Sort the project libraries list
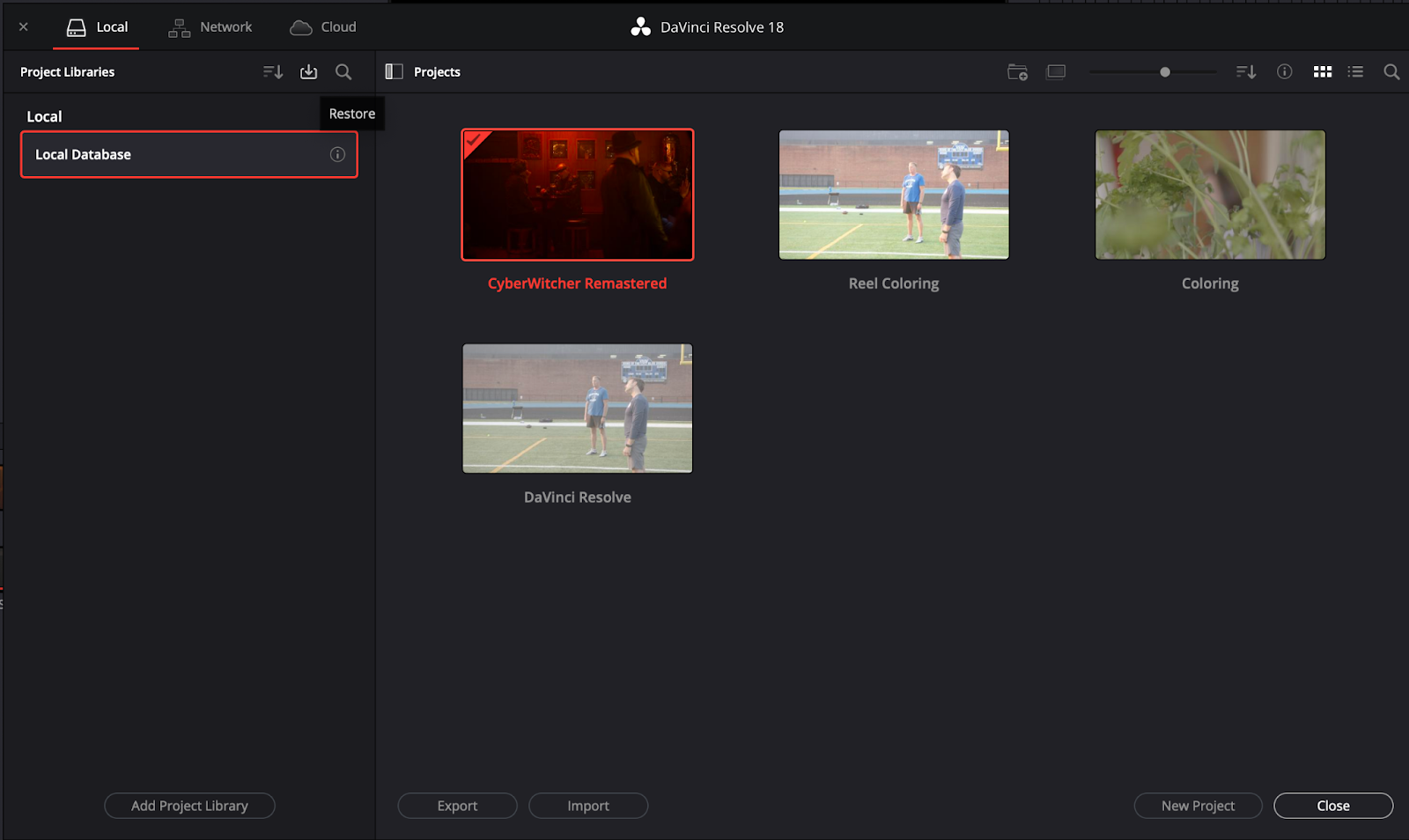 click(272, 71)
